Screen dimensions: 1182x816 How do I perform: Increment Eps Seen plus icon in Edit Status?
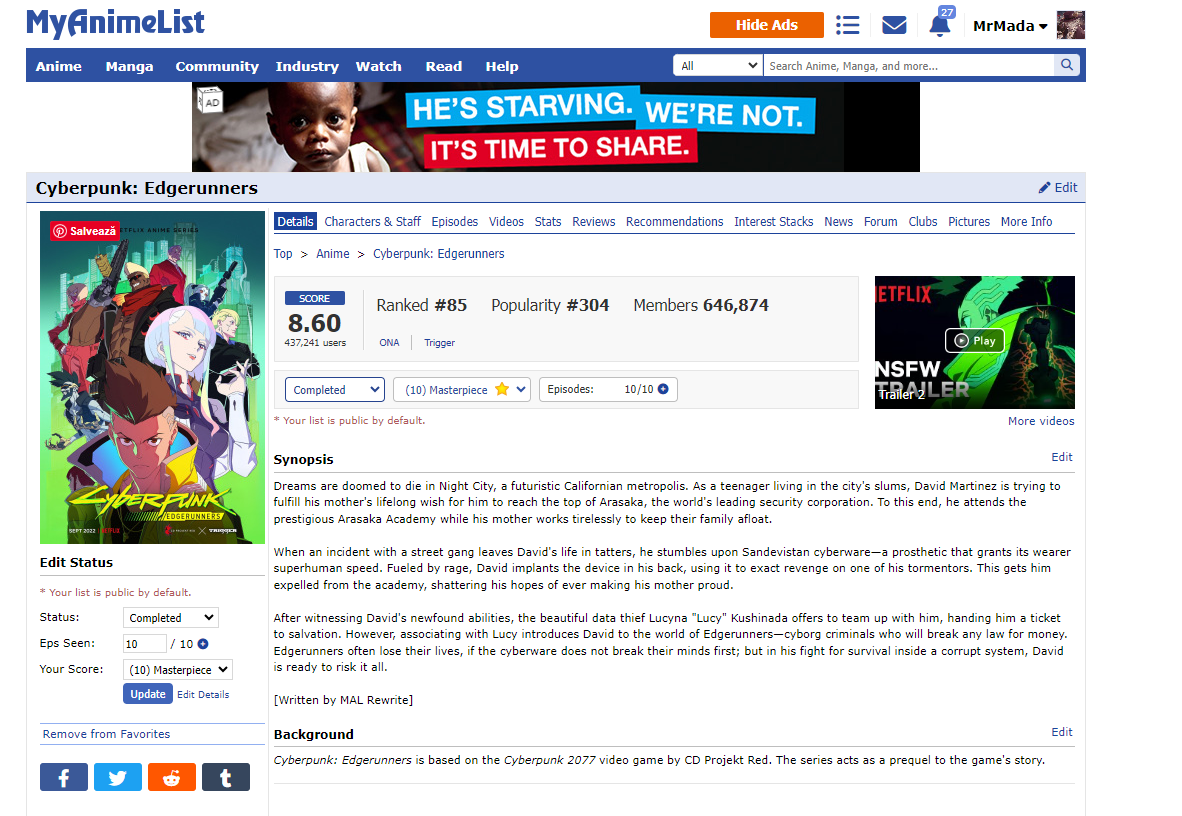203,644
